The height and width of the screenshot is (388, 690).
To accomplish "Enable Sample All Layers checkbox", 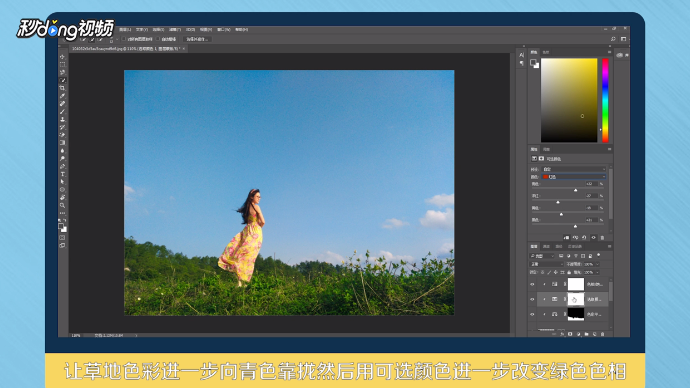I will (124, 39).
